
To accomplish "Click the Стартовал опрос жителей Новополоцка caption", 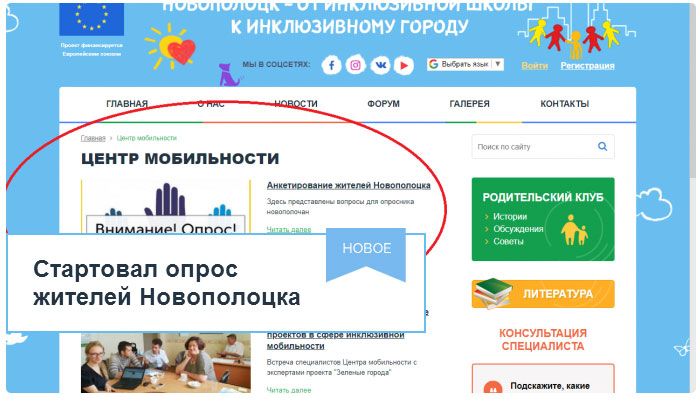I will coord(167,283).
